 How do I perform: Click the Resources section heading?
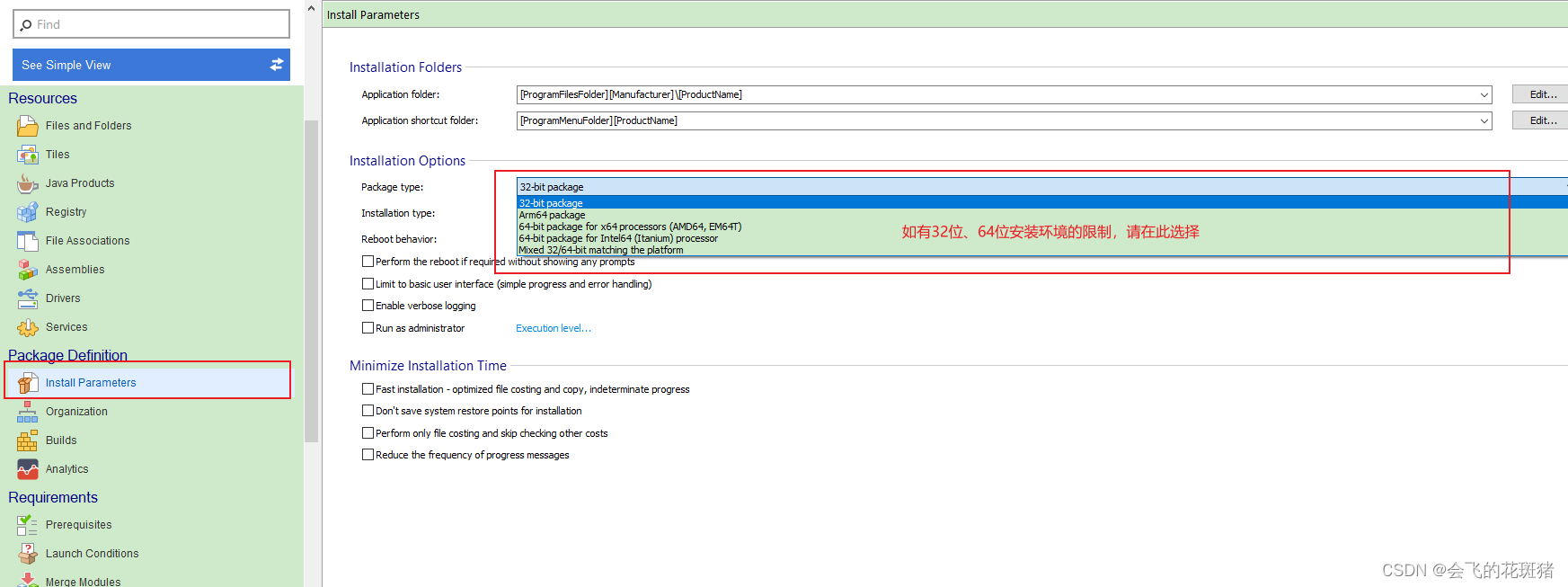point(42,99)
